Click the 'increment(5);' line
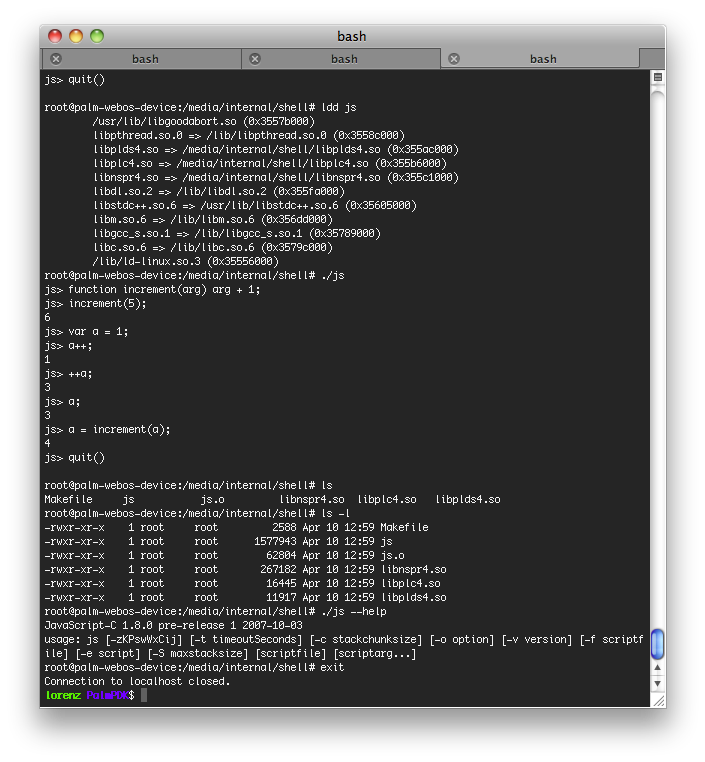Viewport: 705px width, 762px height. (95, 304)
